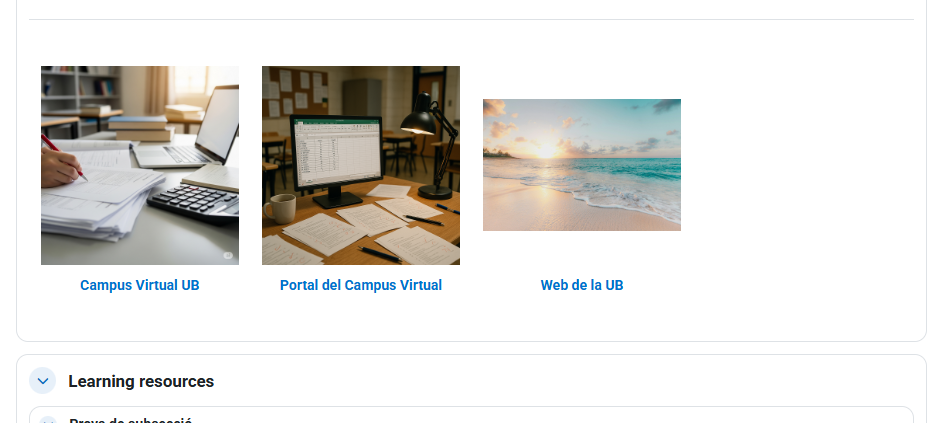
Task: Click the calculator in the first image
Action: [x=195, y=203]
